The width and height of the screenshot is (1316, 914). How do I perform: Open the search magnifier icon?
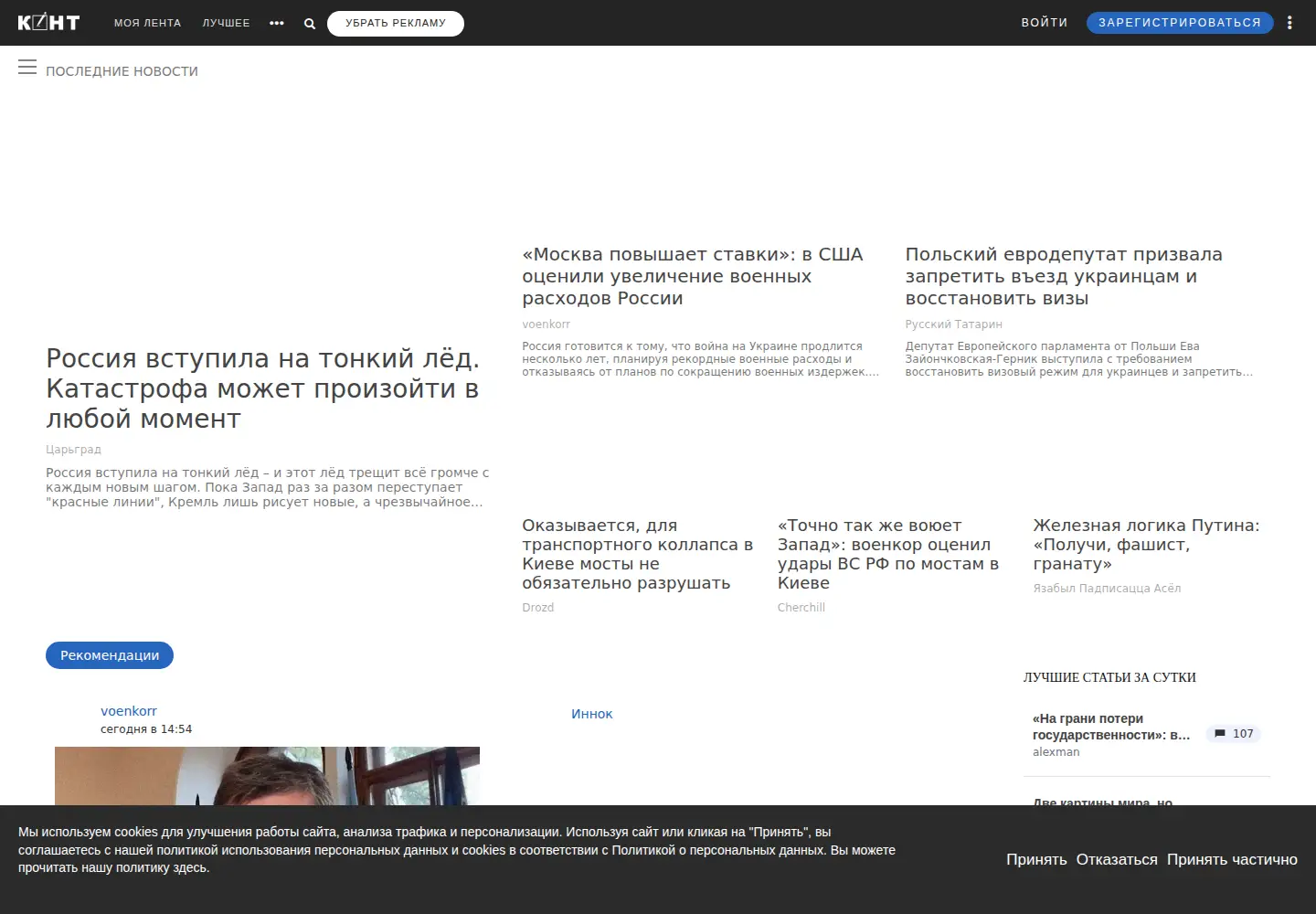[x=310, y=24]
